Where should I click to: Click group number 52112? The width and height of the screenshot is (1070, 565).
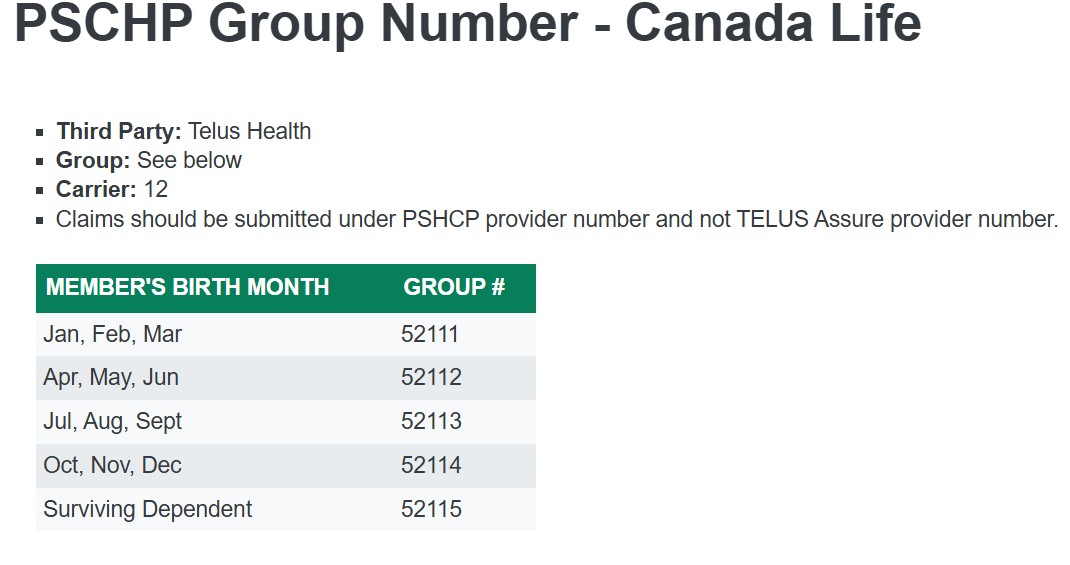pyautogui.click(x=431, y=378)
